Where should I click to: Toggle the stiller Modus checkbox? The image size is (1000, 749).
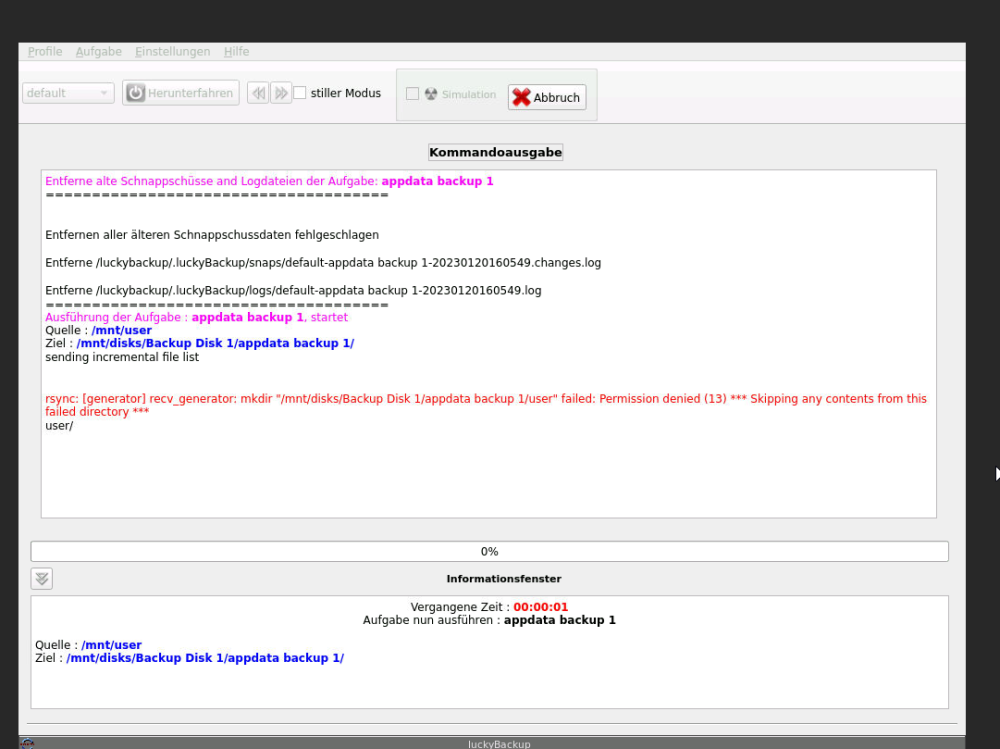click(300, 93)
